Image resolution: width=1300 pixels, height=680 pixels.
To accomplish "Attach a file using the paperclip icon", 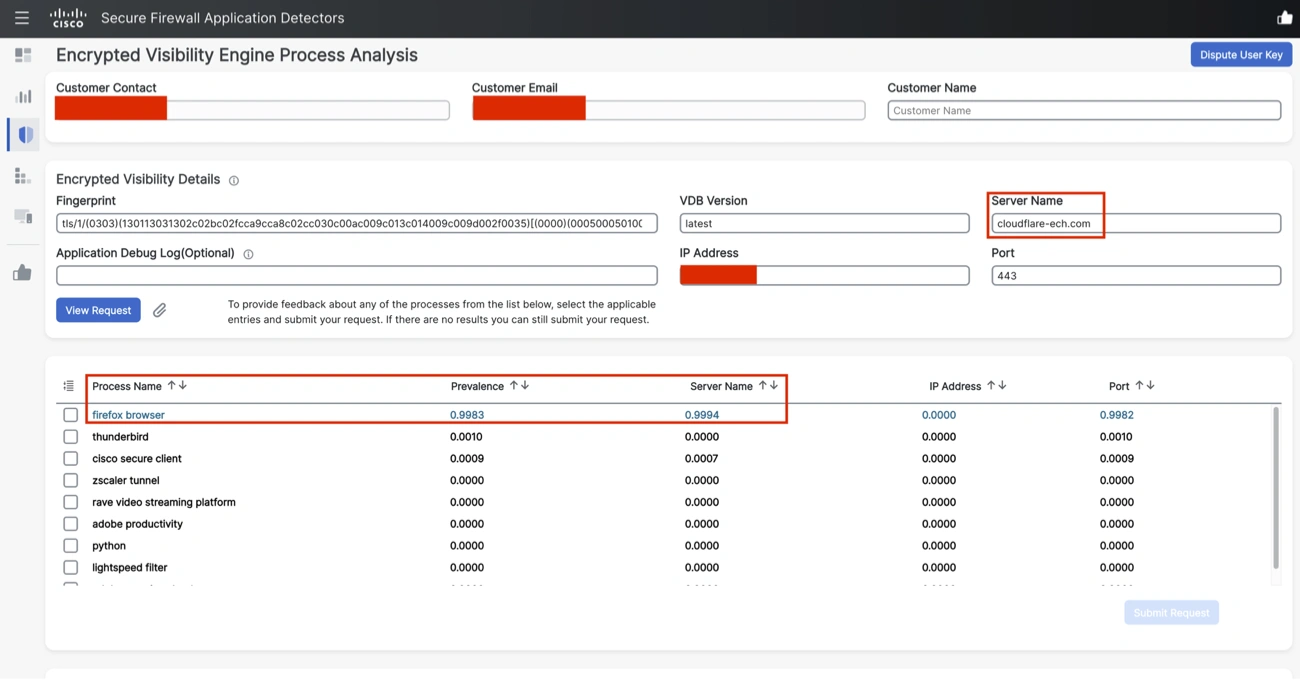I will click(x=159, y=310).
